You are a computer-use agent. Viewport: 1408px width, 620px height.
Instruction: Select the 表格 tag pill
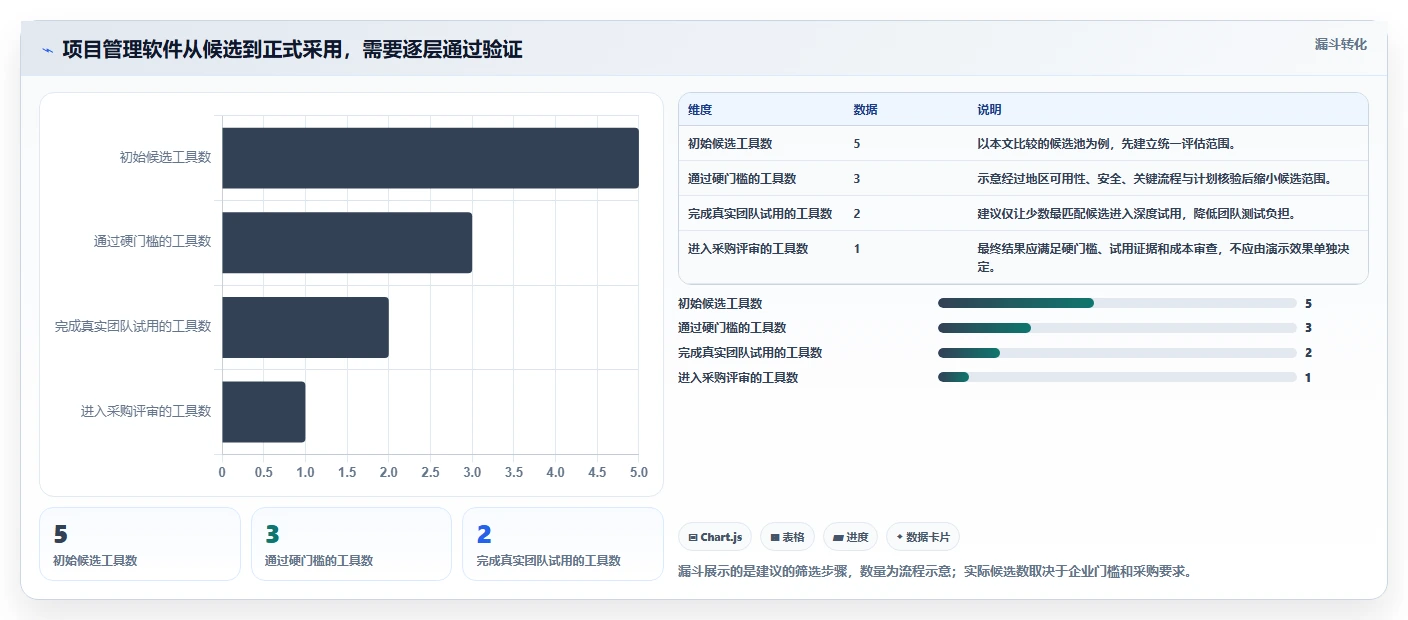(787, 537)
